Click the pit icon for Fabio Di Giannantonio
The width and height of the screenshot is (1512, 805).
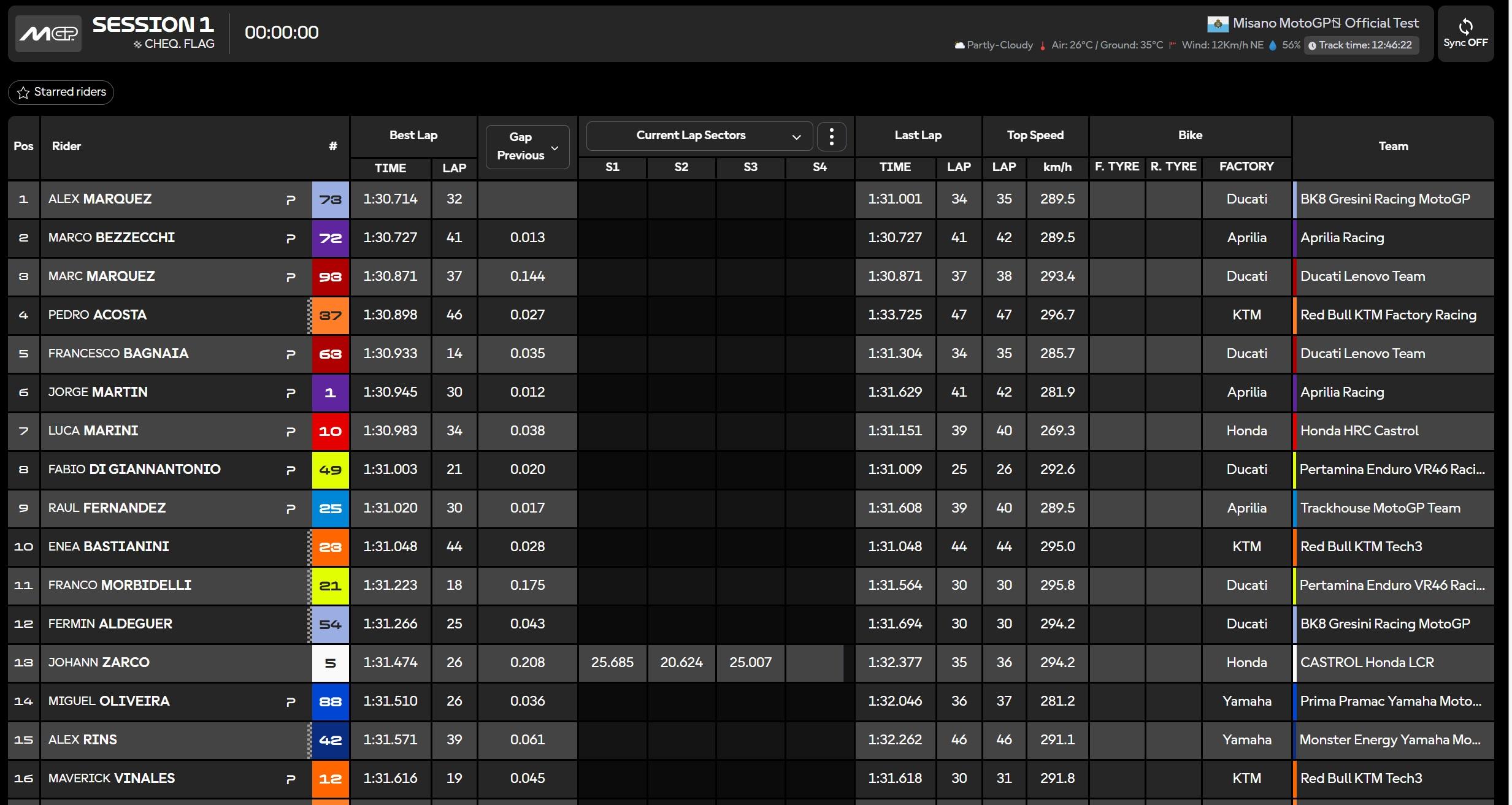pos(291,470)
